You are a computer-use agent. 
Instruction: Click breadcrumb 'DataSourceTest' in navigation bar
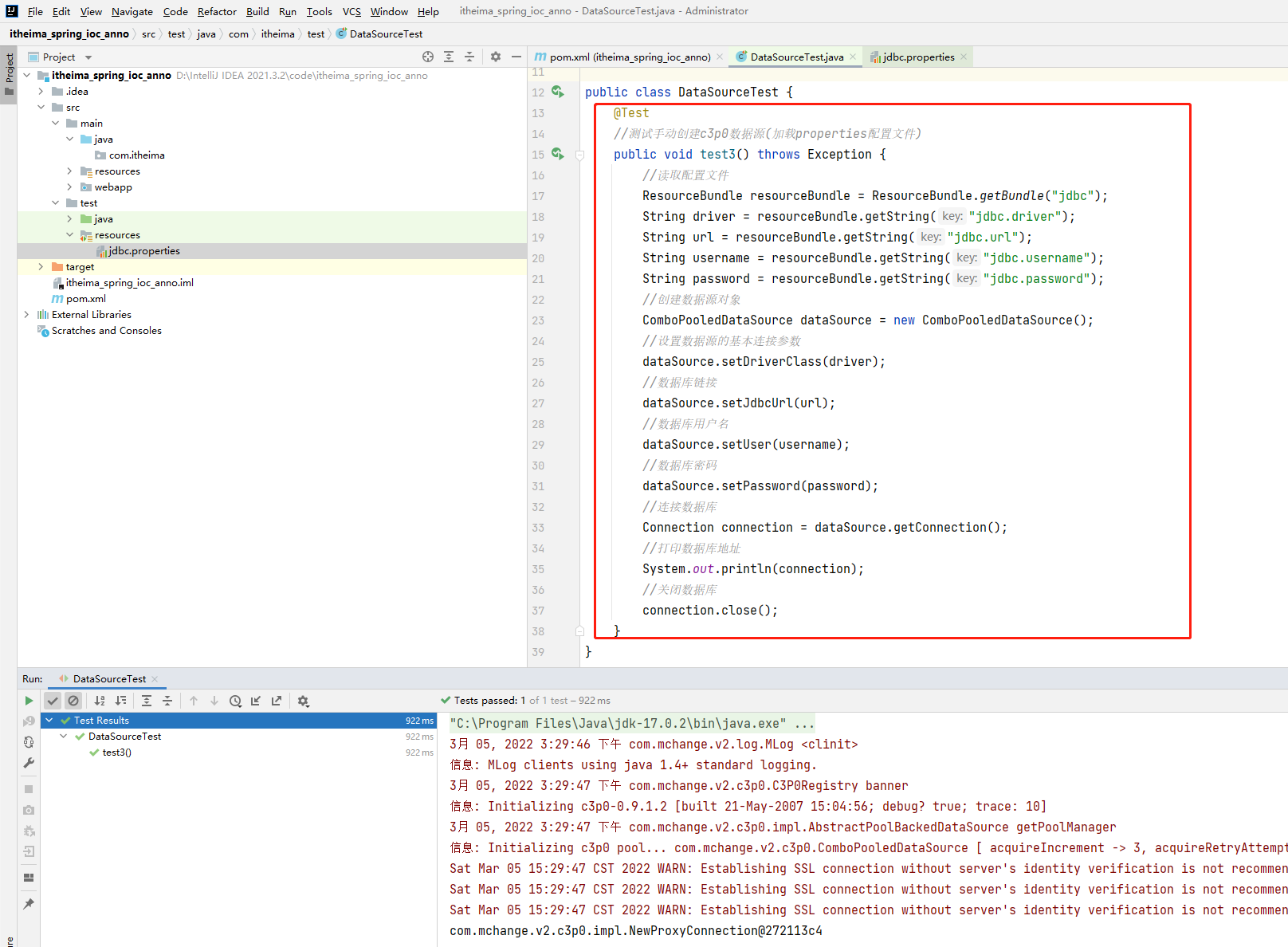386,33
